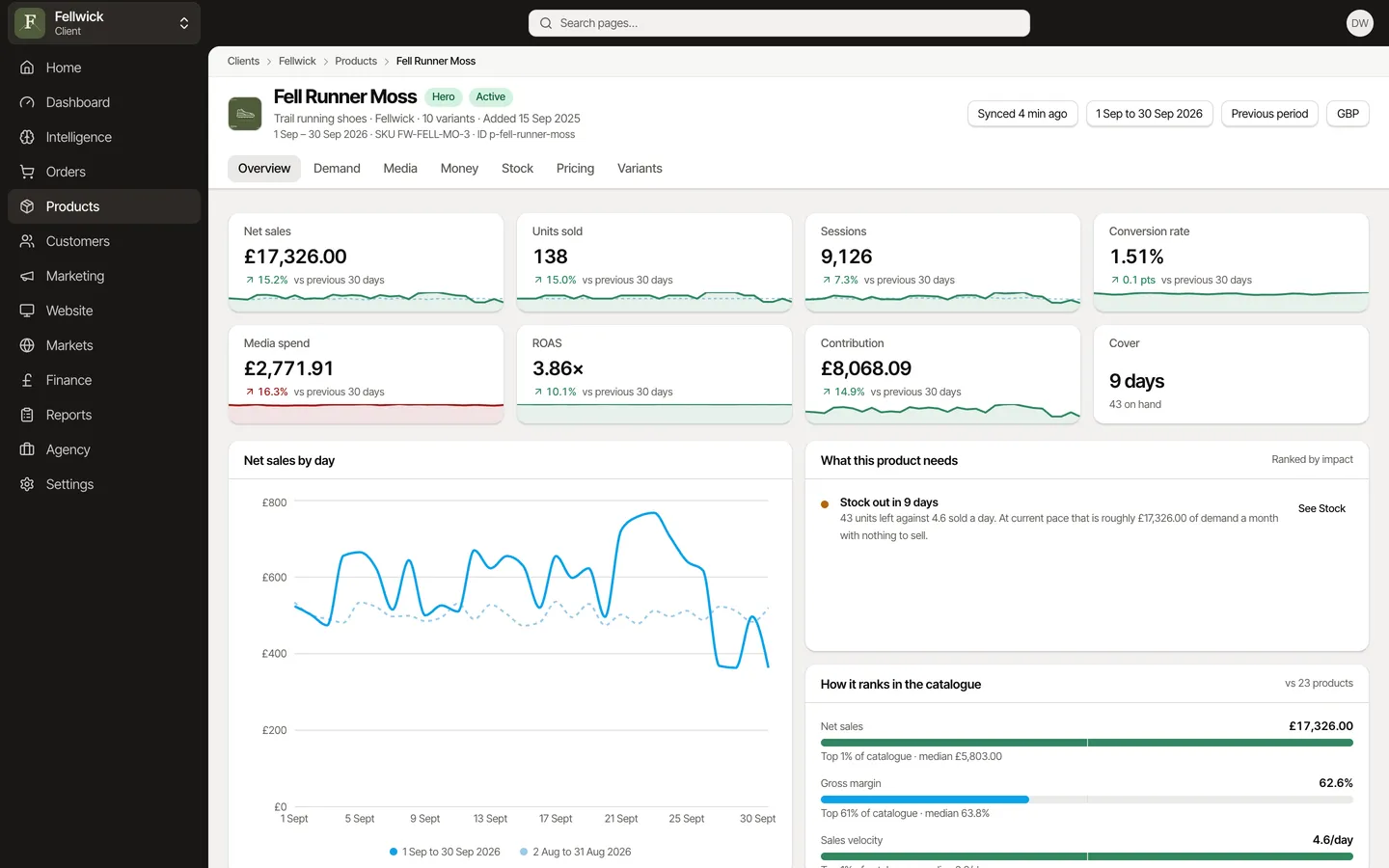Click the Customers people icon
Image resolution: width=1389 pixels, height=868 pixels.
pos(27,241)
